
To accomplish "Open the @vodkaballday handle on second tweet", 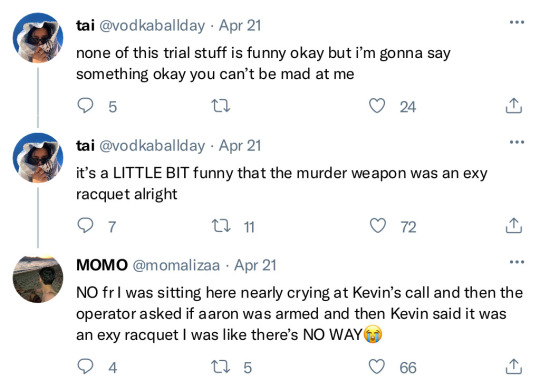I will pos(152,146).
